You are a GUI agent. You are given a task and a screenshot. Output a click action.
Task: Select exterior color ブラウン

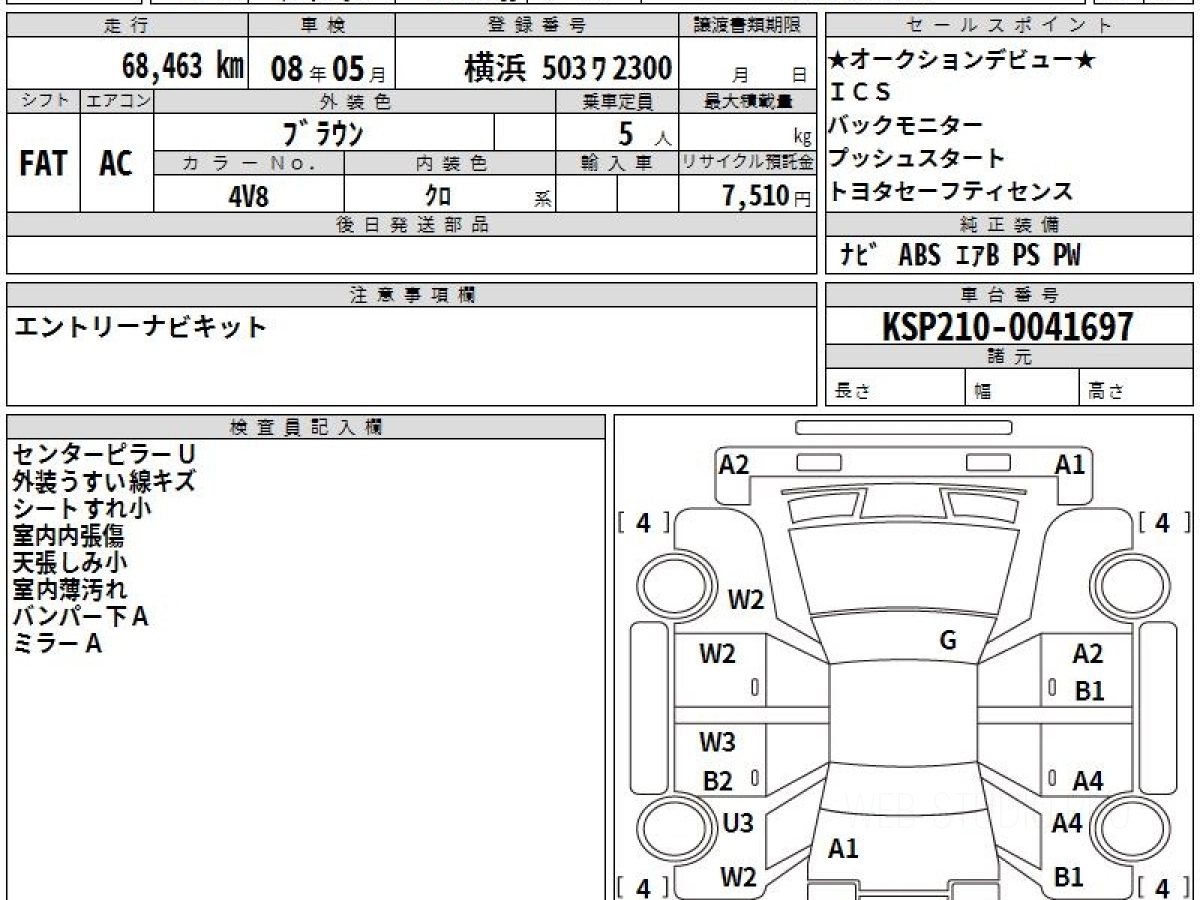[323, 133]
